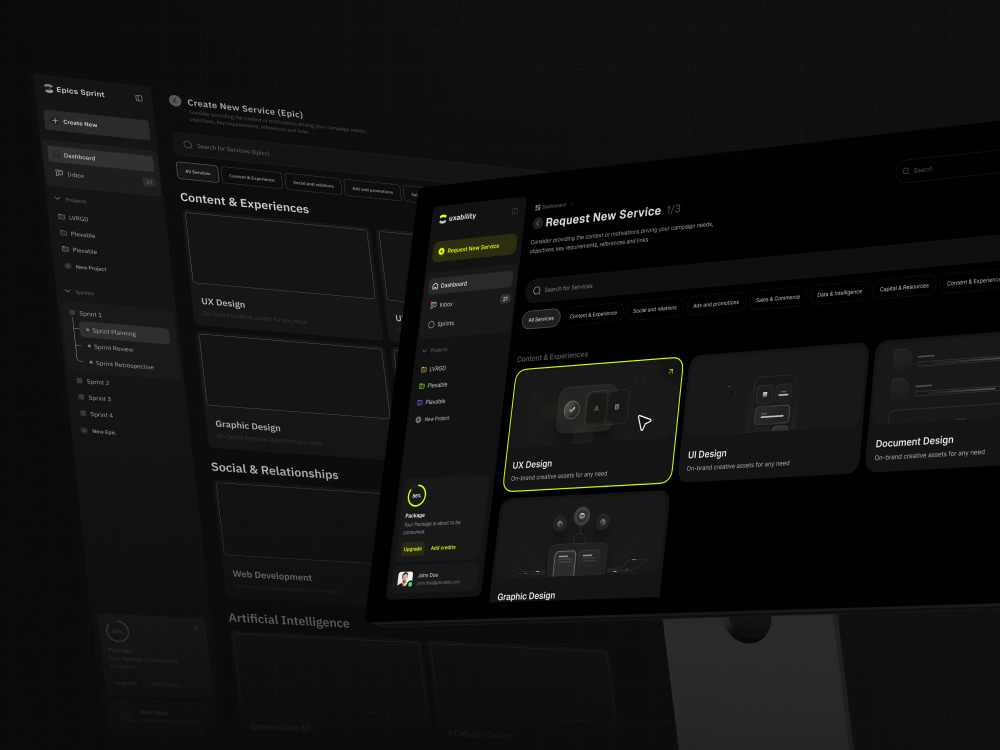The image size is (1000, 750).
Task: Click the John Doe avatar picture
Action: click(x=405, y=579)
